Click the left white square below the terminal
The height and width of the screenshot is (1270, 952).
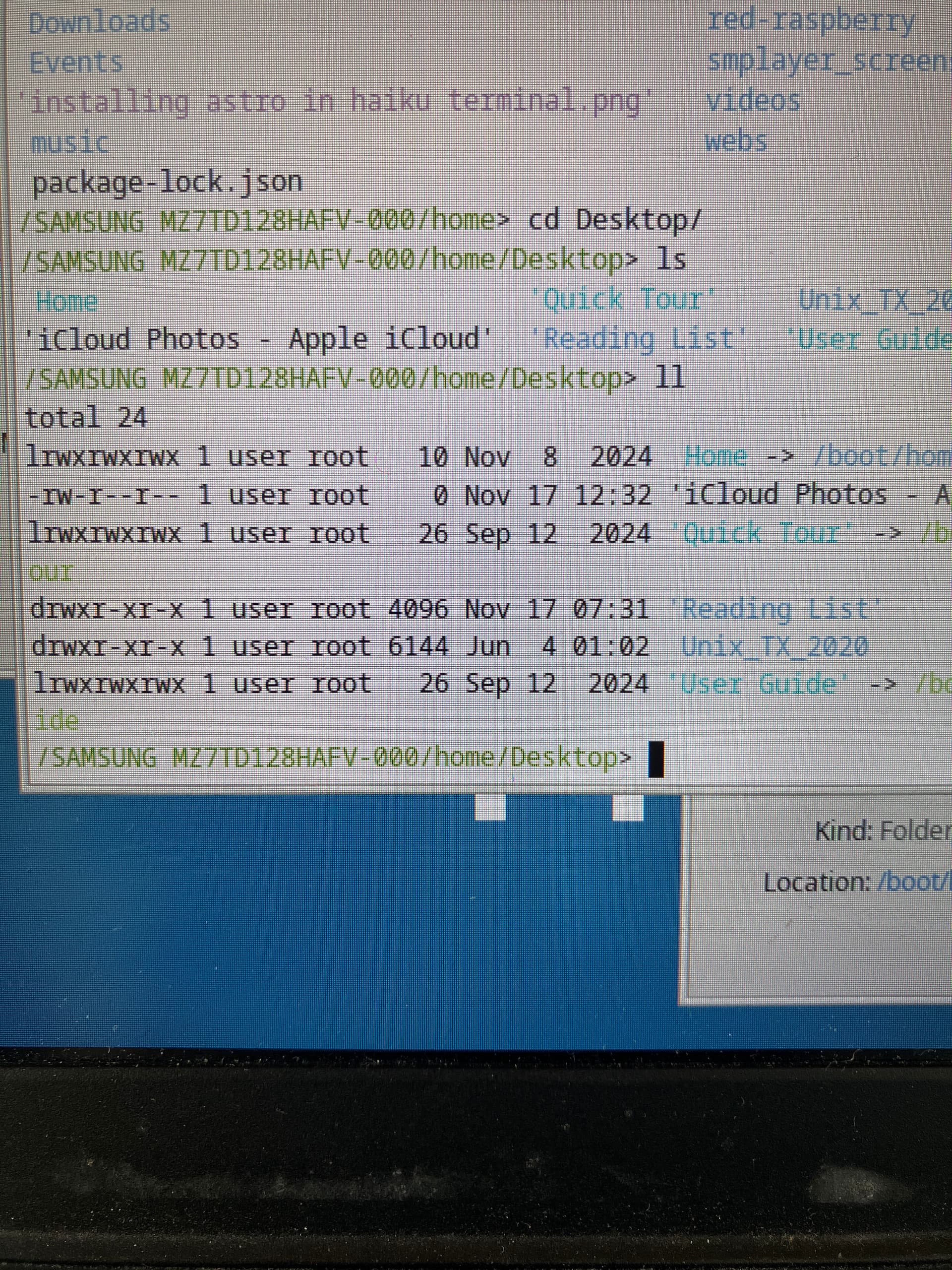(490, 809)
